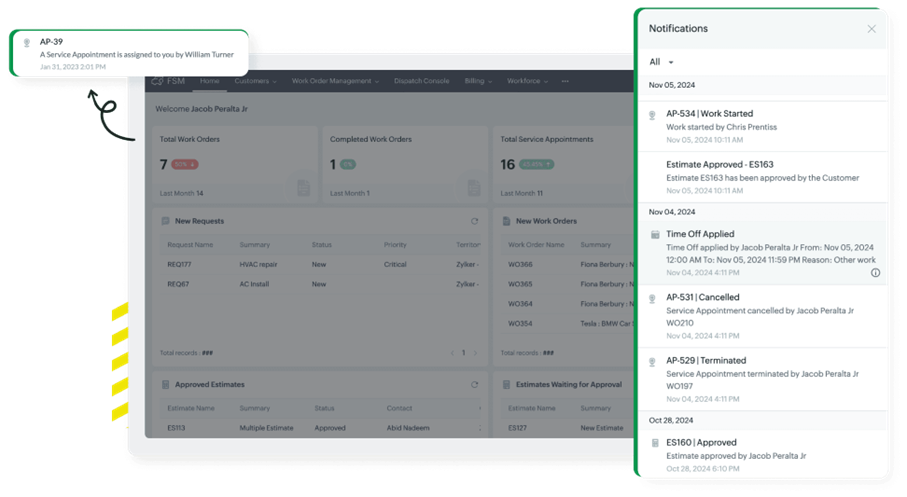Screen dimensions: 907x497
Task: Open work order WO366
Action: coord(520,265)
